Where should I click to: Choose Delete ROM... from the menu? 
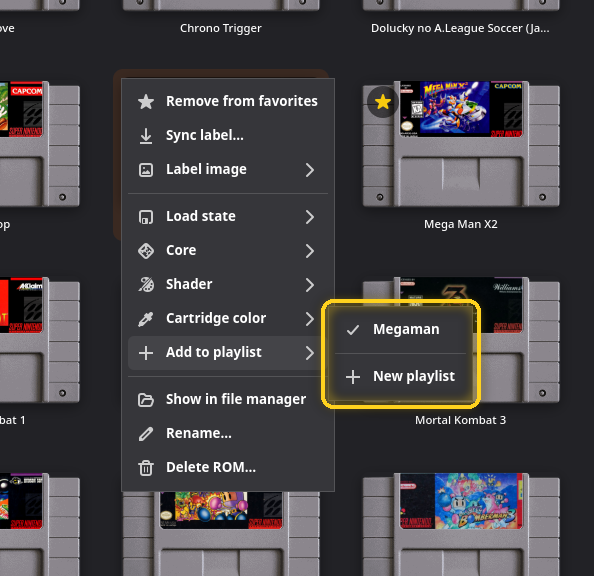click(x=228, y=468)
